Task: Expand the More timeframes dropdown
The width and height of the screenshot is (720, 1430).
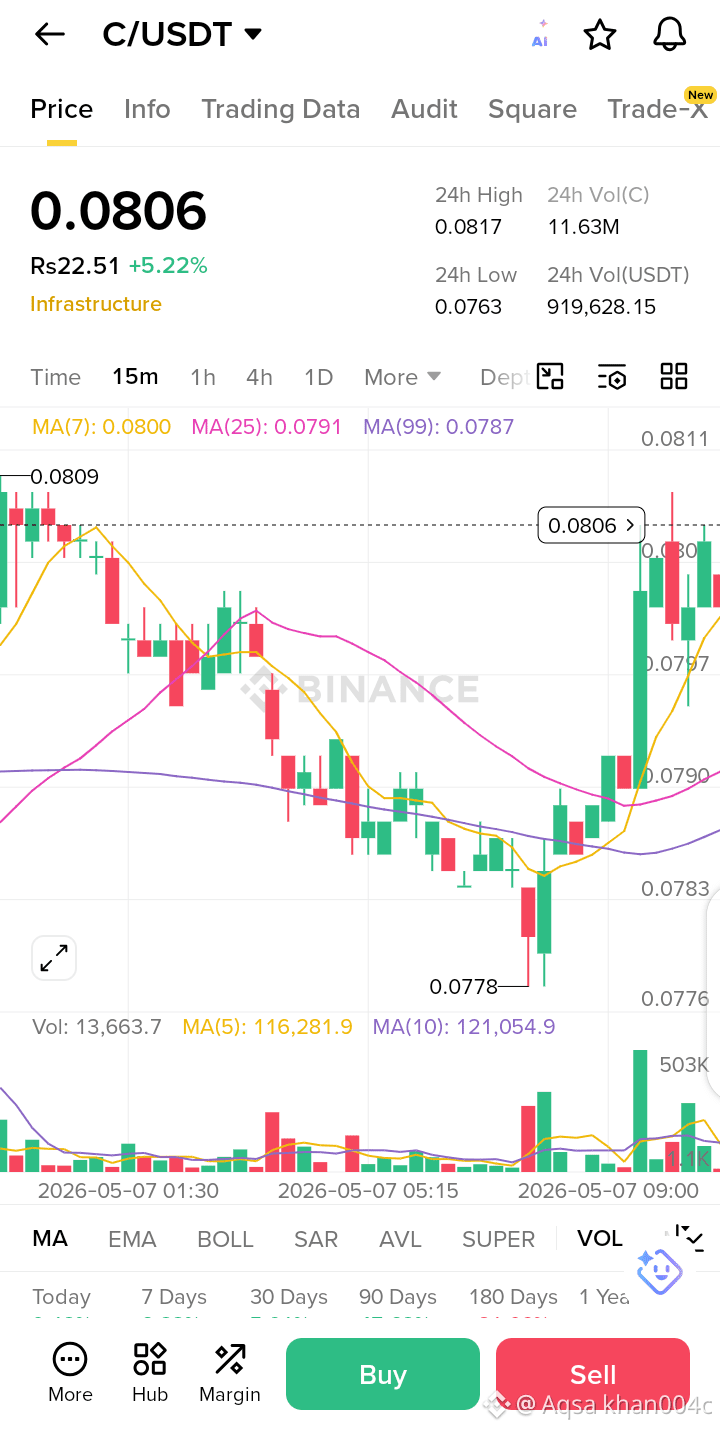Action: point(402,377)
